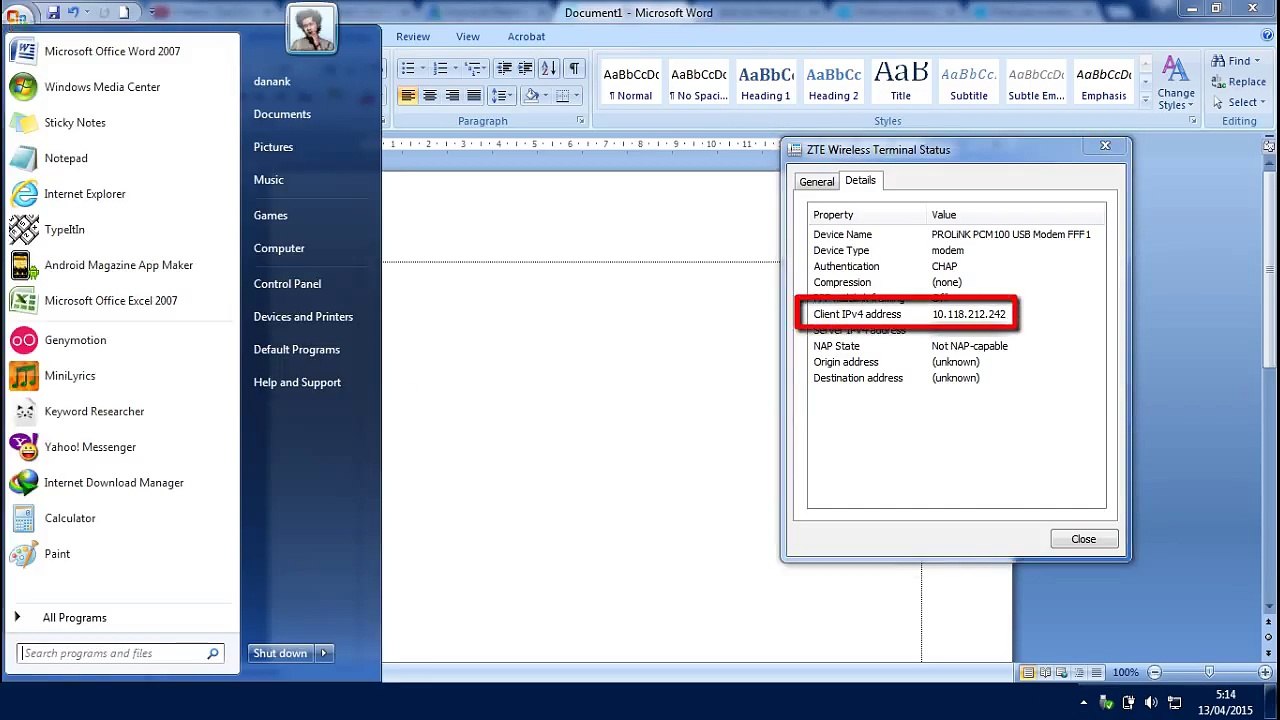Apply Title style from gallery
This screenshot has width=1280, height=720.
pos(901,83)
